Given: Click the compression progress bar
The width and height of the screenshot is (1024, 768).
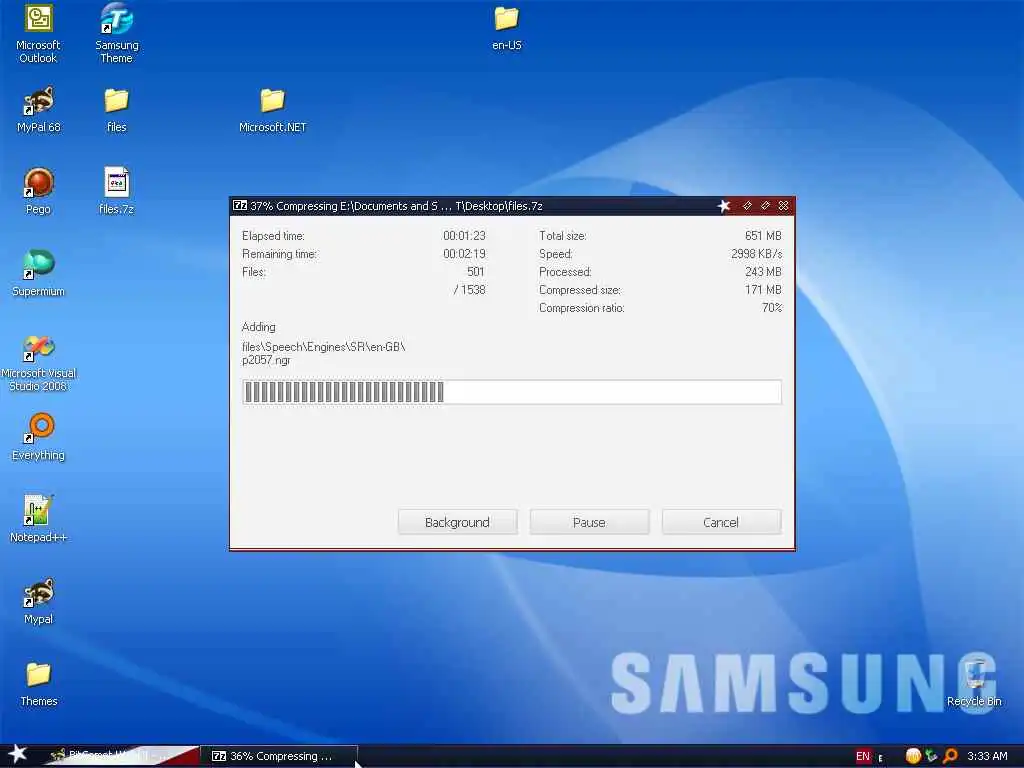Looking at the screenshot, I should pyautogui.click(x=511, y=392).
